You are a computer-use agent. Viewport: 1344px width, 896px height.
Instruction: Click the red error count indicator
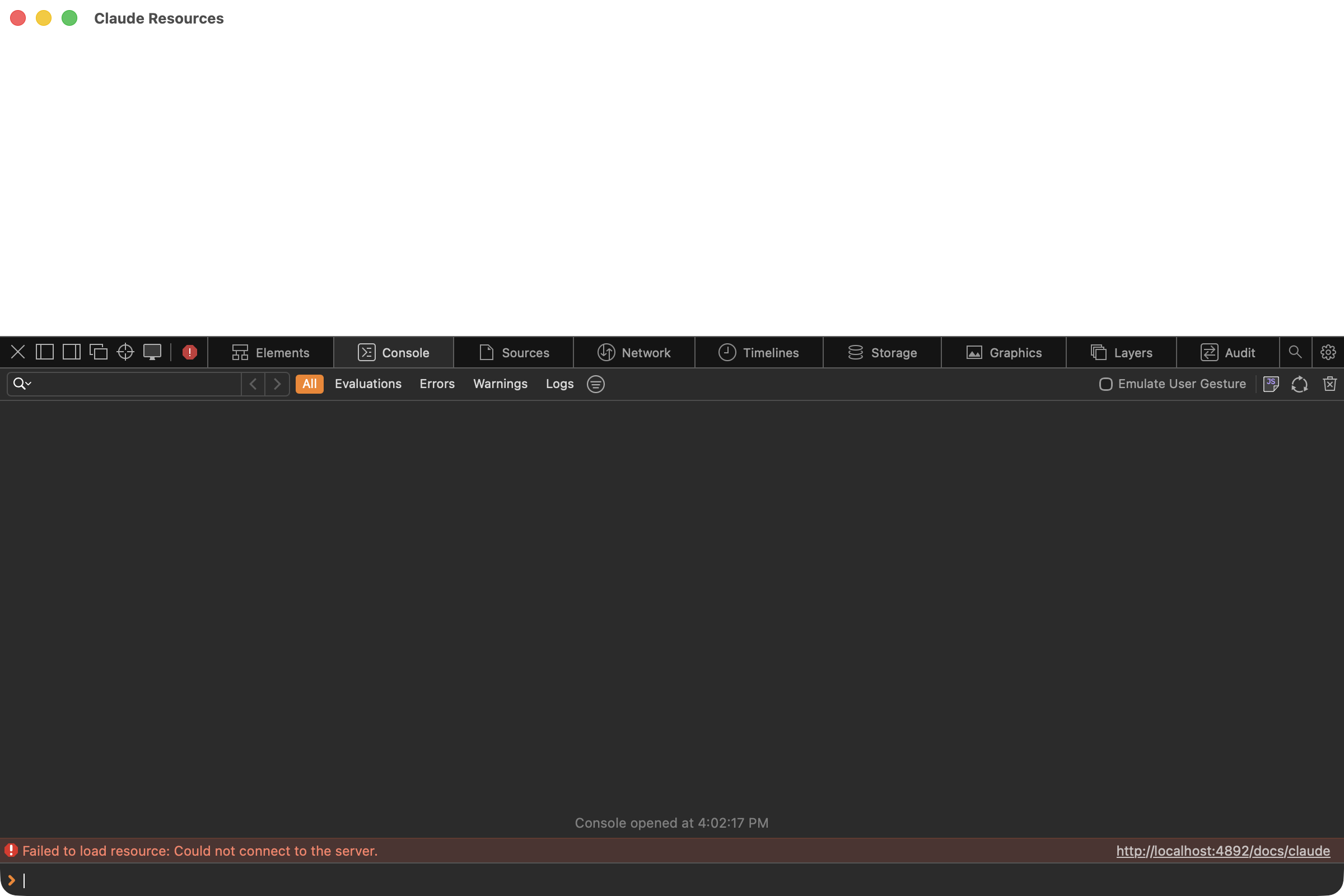pos(190,352)
